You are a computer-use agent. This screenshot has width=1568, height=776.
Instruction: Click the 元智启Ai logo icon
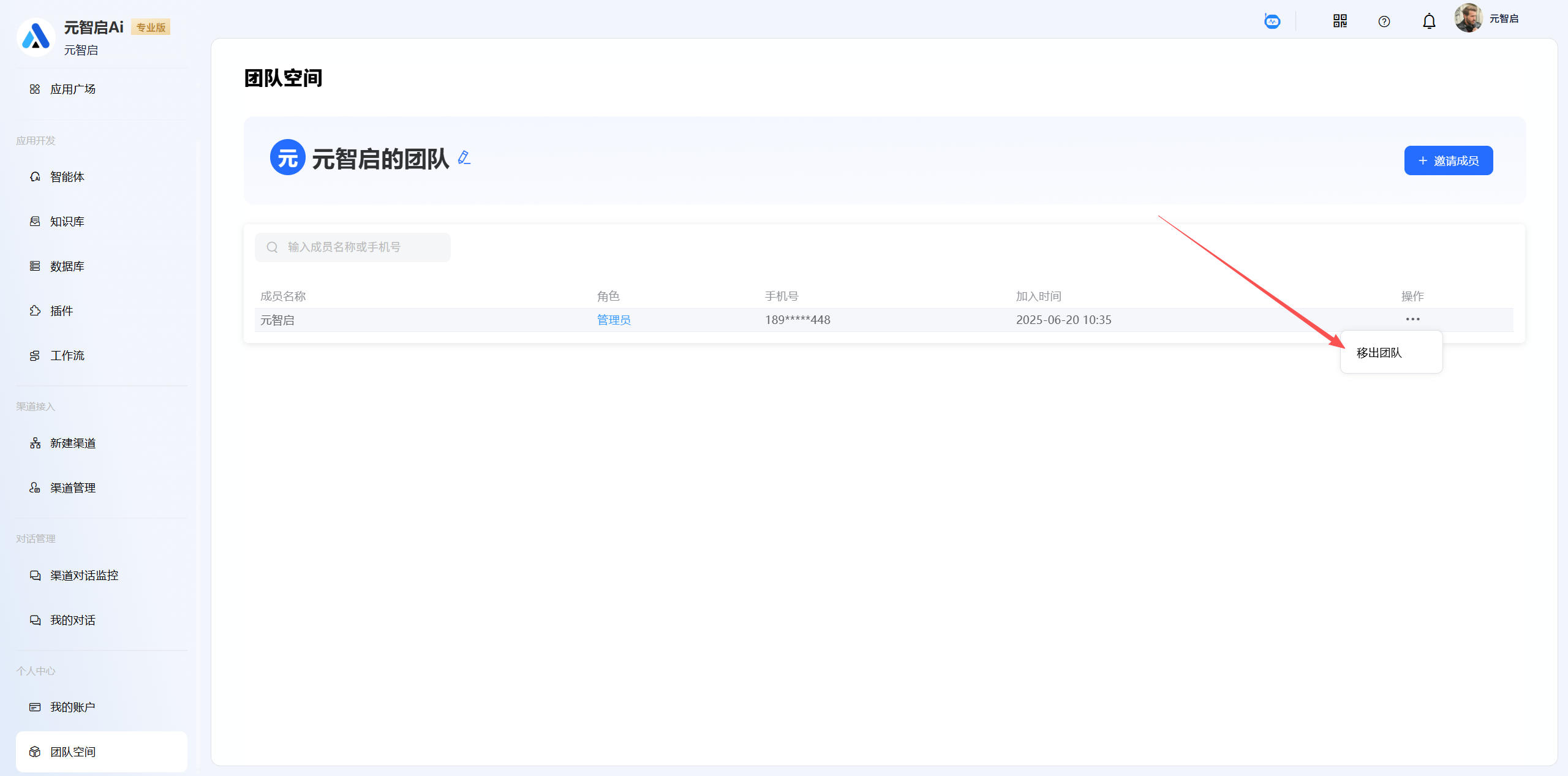click(x=36, y=37)
